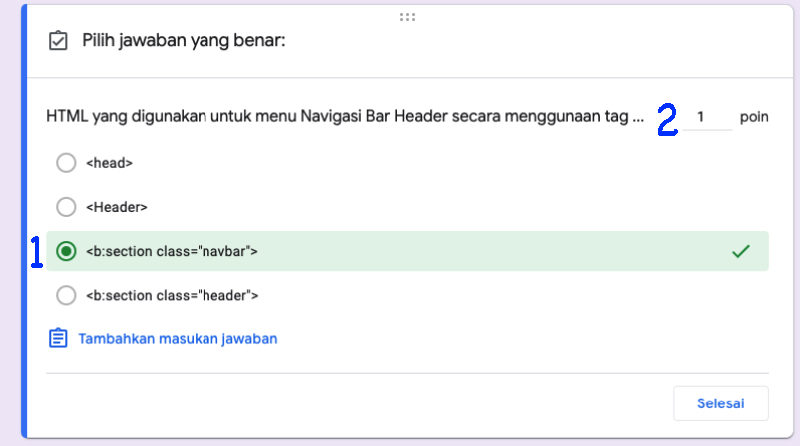Click the points input field
Image resolution: width=800 pixels, height=446 pixels.
[x=707, y=117]
